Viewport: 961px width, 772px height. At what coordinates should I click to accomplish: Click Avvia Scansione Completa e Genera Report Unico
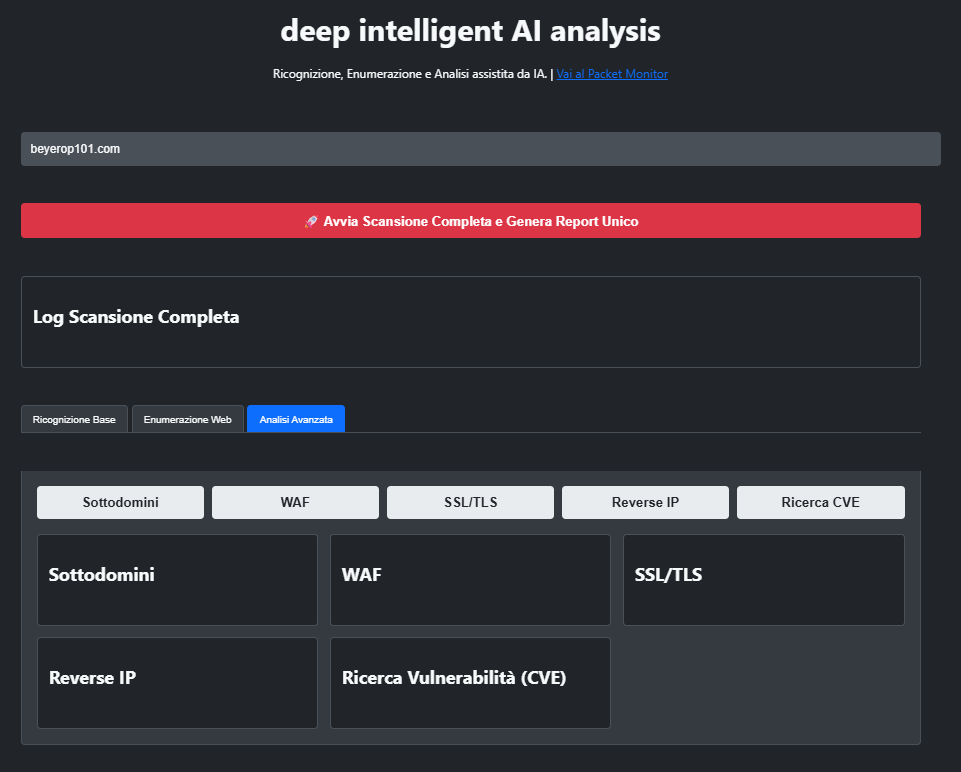pyautogui.click(x=470, y=220)
